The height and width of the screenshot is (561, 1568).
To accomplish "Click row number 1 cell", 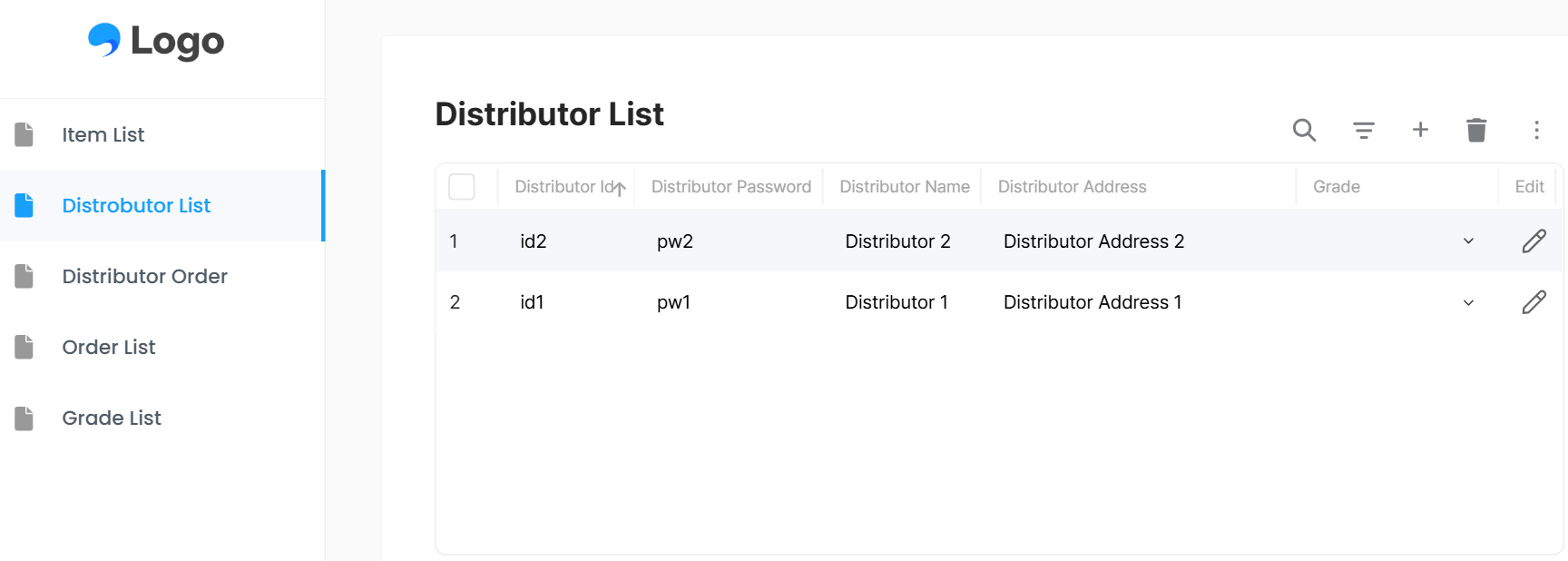I will [454, 241].
